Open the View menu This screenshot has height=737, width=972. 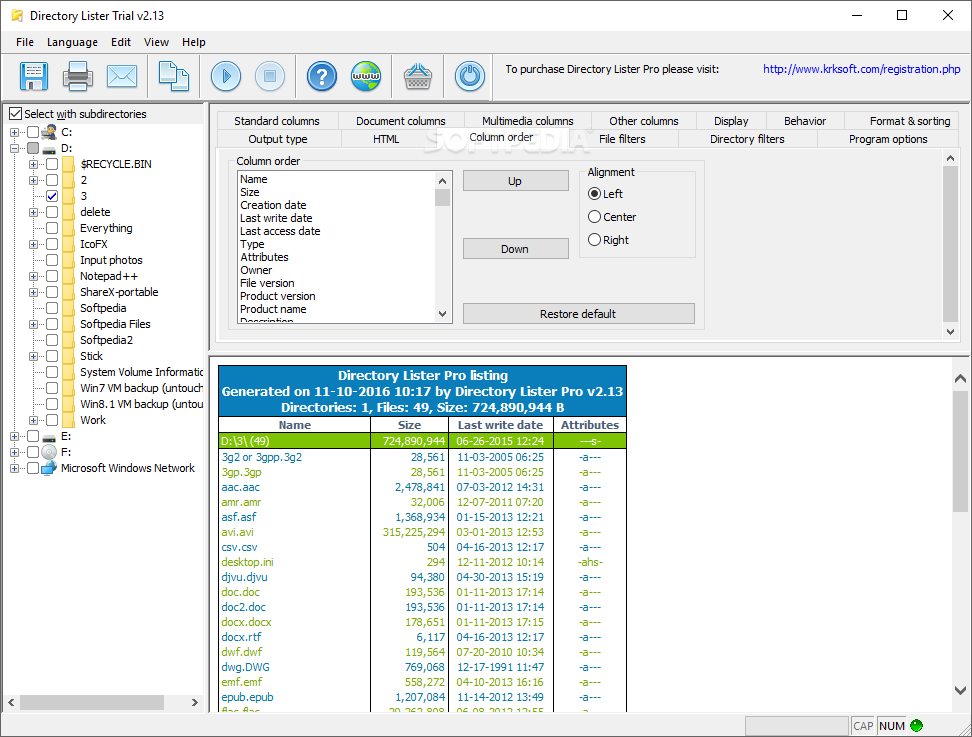(156, 42)
